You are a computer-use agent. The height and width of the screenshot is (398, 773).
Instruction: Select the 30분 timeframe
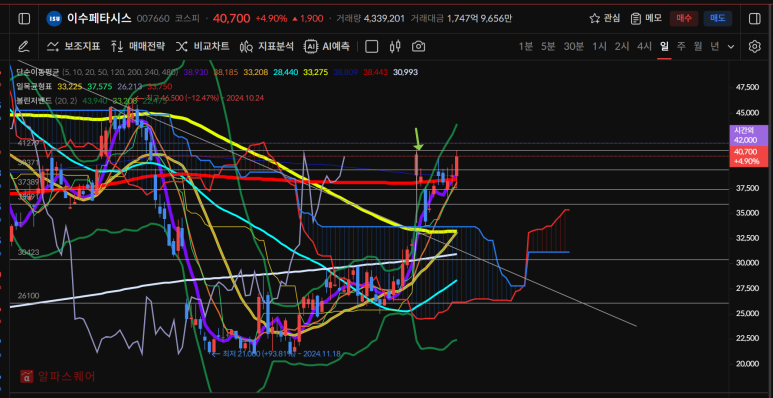573,46
